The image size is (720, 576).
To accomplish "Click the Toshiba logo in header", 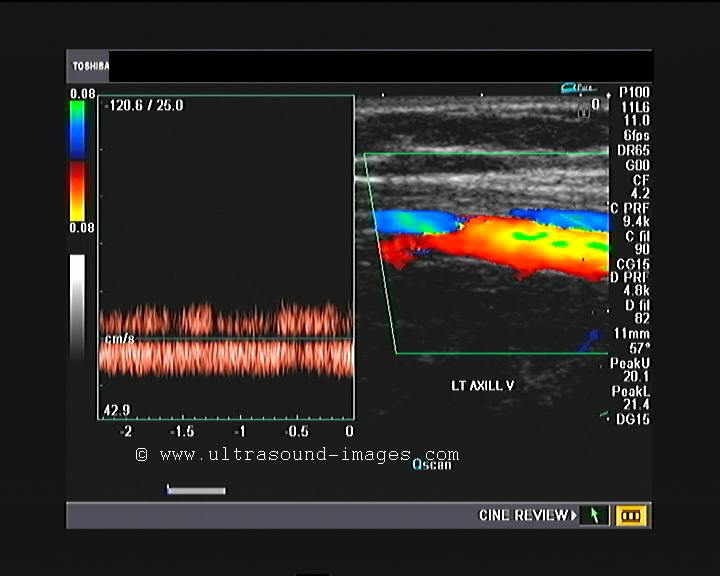I will pyautogui.click(x=87, y=67).
